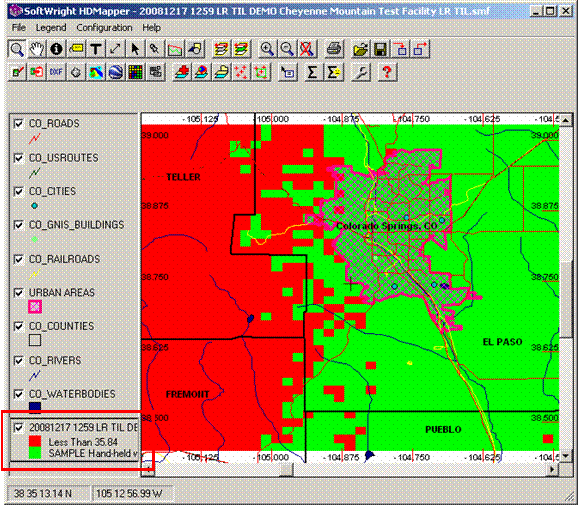
Task: Click the horizontal scrollbar right arrow
Action: pos(552,470)
